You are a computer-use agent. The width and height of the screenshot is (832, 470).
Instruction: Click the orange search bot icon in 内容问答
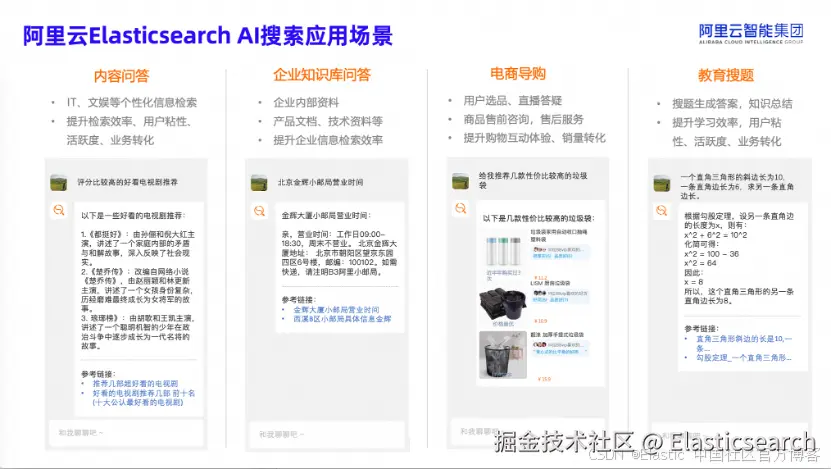(x=58, y=210)
